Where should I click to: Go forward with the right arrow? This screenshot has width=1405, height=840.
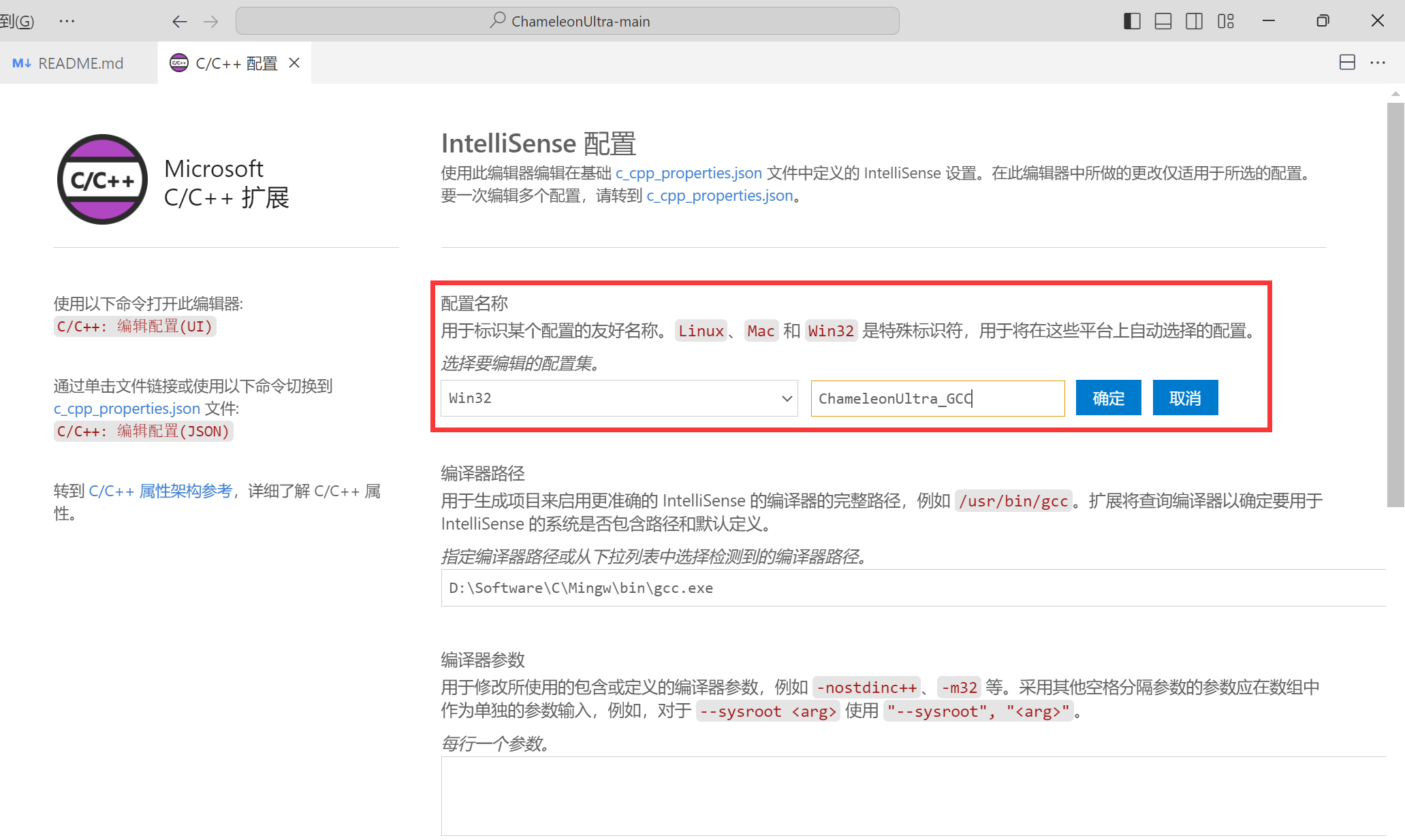pyautogui.click(x=211, y=22)
